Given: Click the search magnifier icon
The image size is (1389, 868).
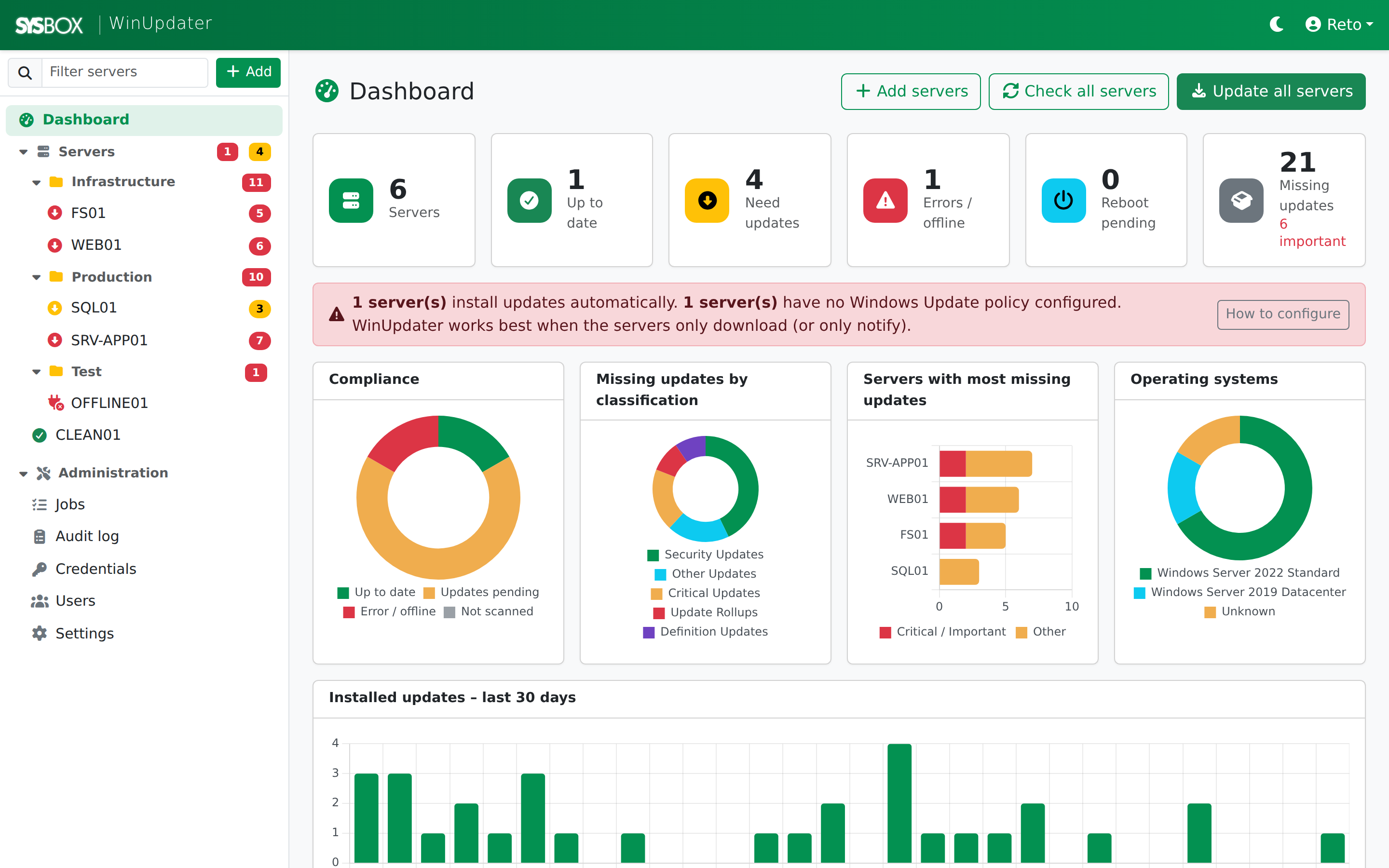Looking at the screenshot, I should [25, 72].
